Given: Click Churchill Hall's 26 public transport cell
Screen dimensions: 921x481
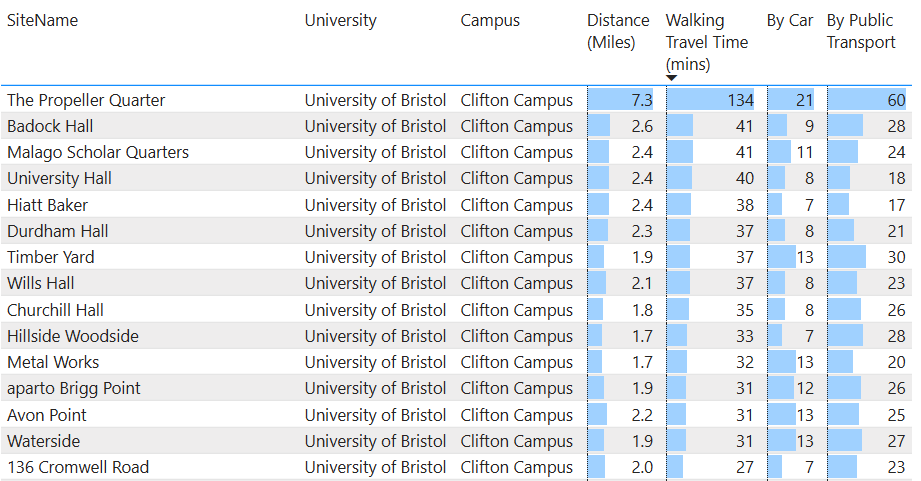Looking at the screenshot, I should click(x=869, y=310).
